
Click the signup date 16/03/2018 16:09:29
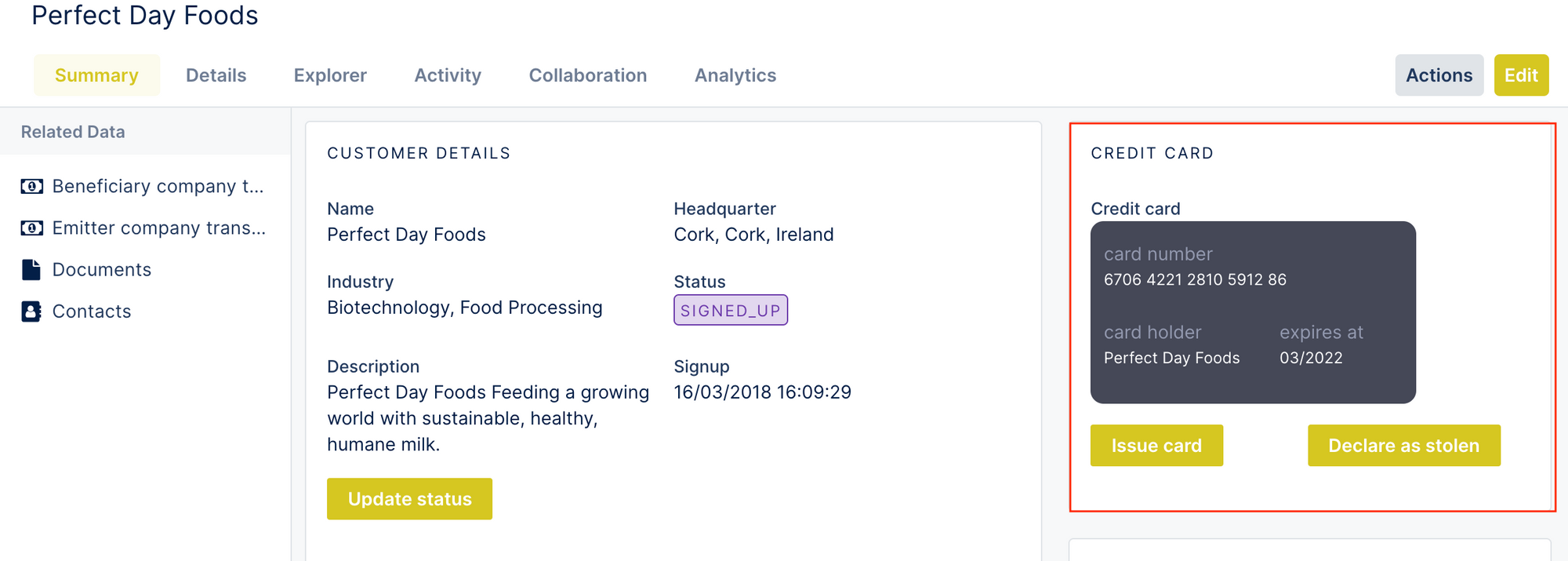[762, 392]
